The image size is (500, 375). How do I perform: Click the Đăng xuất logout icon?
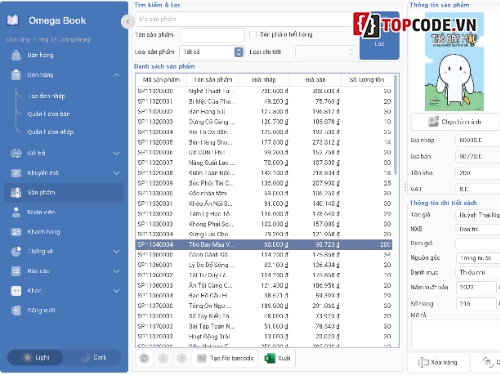click(x=16, y=310)
